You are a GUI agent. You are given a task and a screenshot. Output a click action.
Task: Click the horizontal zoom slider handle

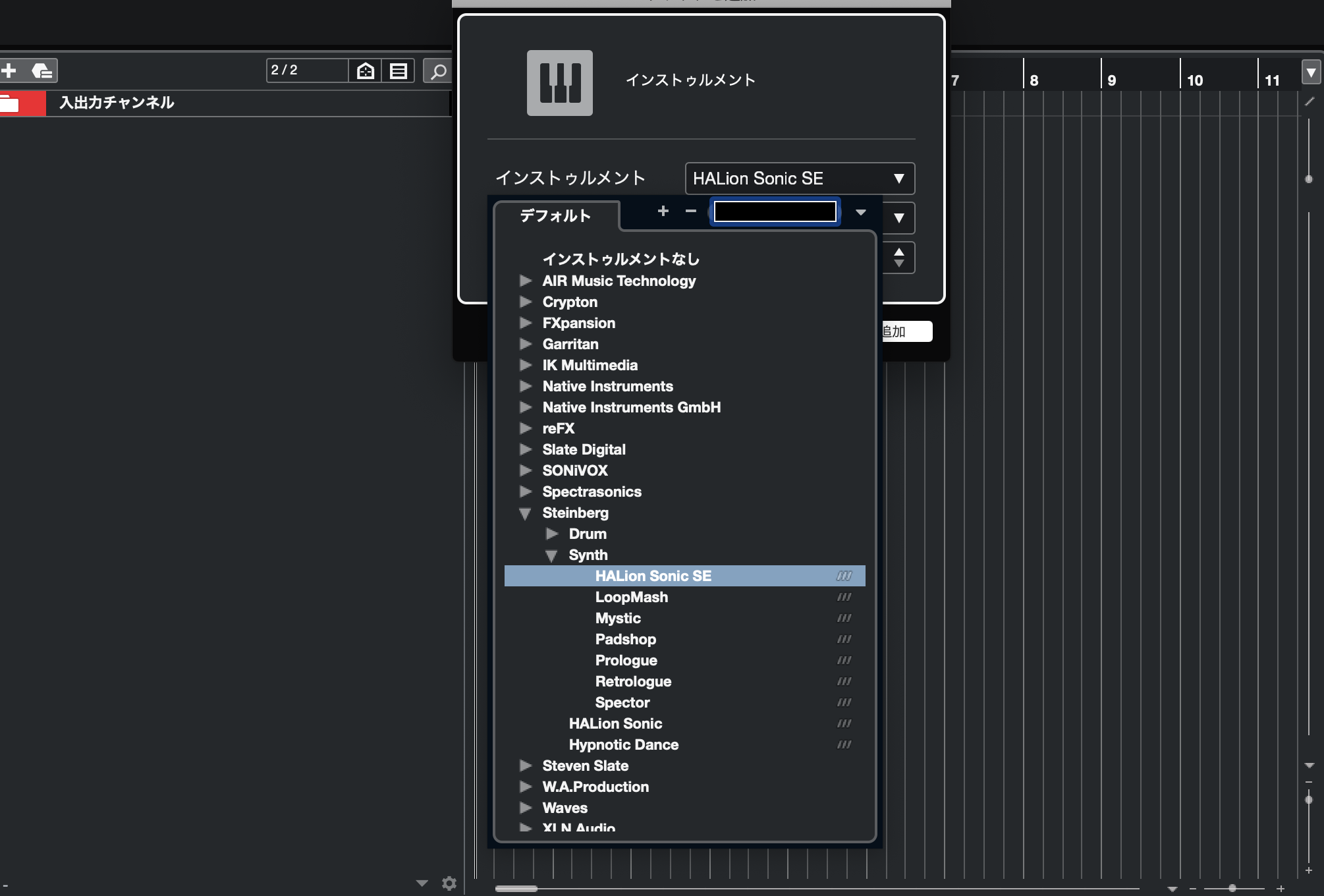pos(1232,888)
